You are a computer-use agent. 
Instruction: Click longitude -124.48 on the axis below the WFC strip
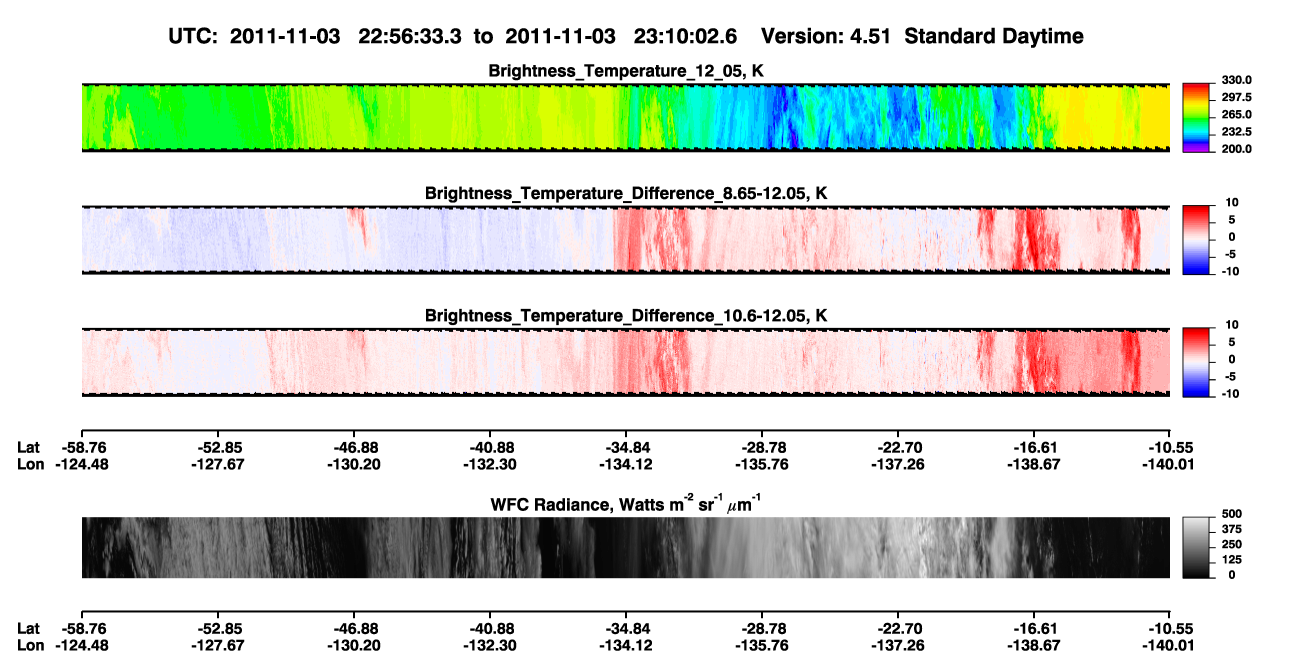point(81,644)
